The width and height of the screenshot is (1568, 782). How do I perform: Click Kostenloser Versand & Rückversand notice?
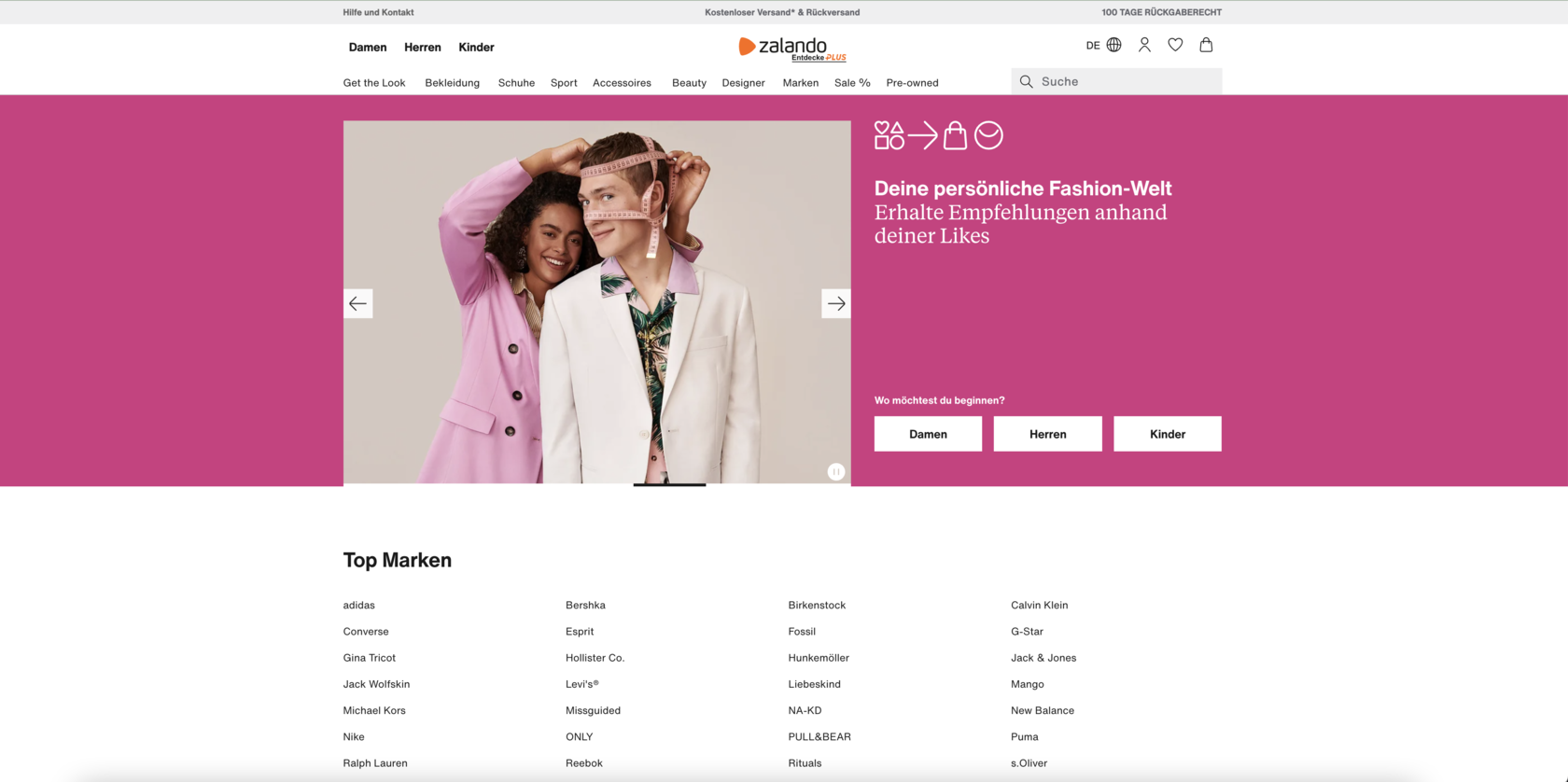(782, 12)
